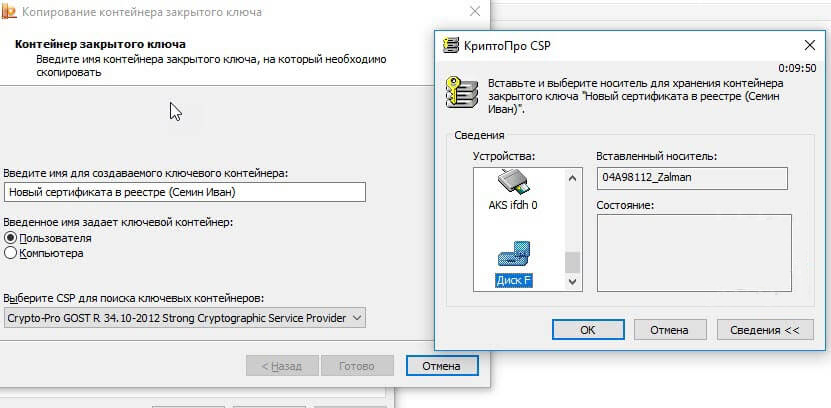
Task: Click the key container icon in the КриптоПро dialog
Action: click(461, 91)
